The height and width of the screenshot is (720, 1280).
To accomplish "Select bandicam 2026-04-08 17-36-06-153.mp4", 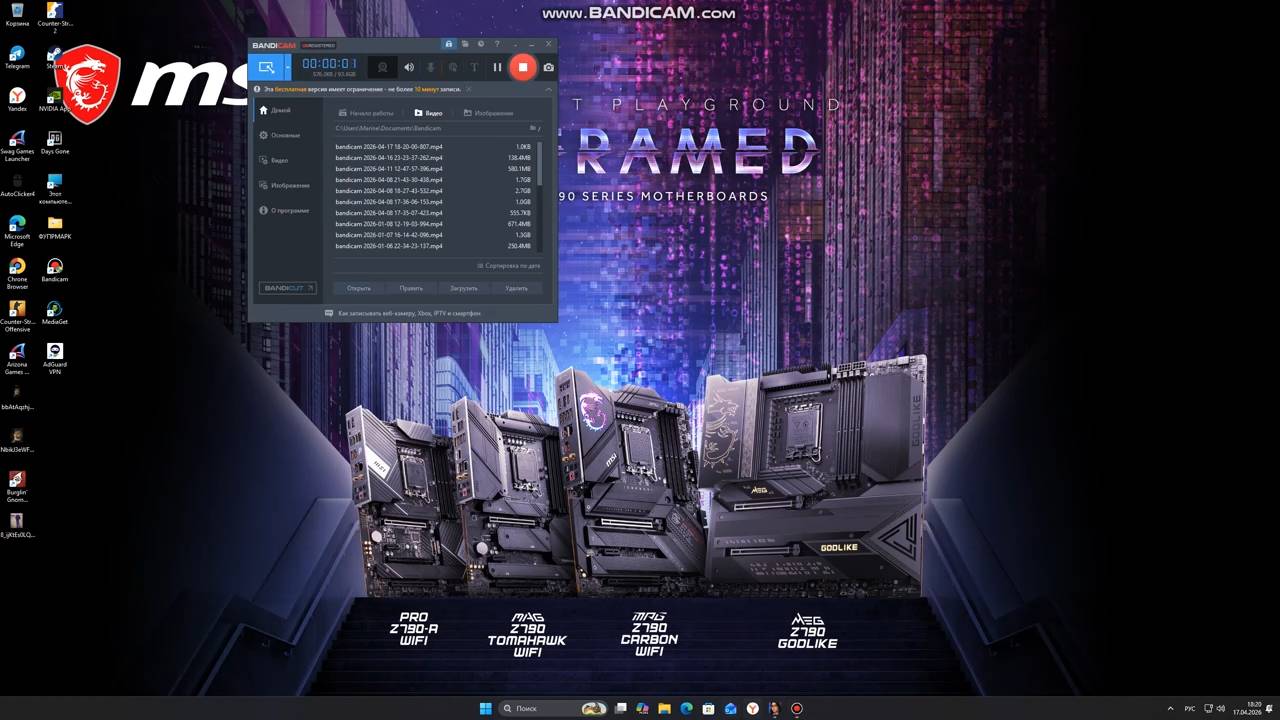I will point(434,202).
